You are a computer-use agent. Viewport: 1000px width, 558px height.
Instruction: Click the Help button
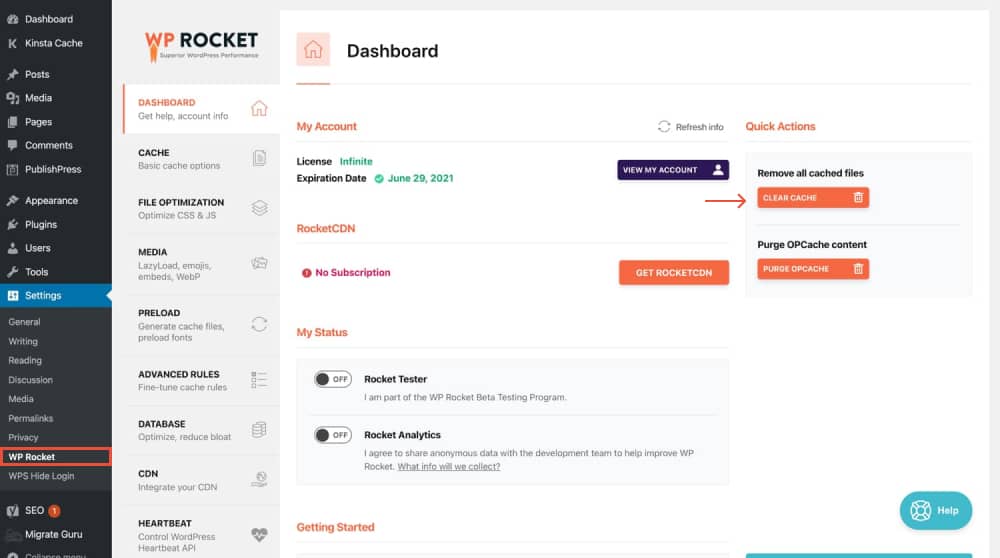point(936,510)
